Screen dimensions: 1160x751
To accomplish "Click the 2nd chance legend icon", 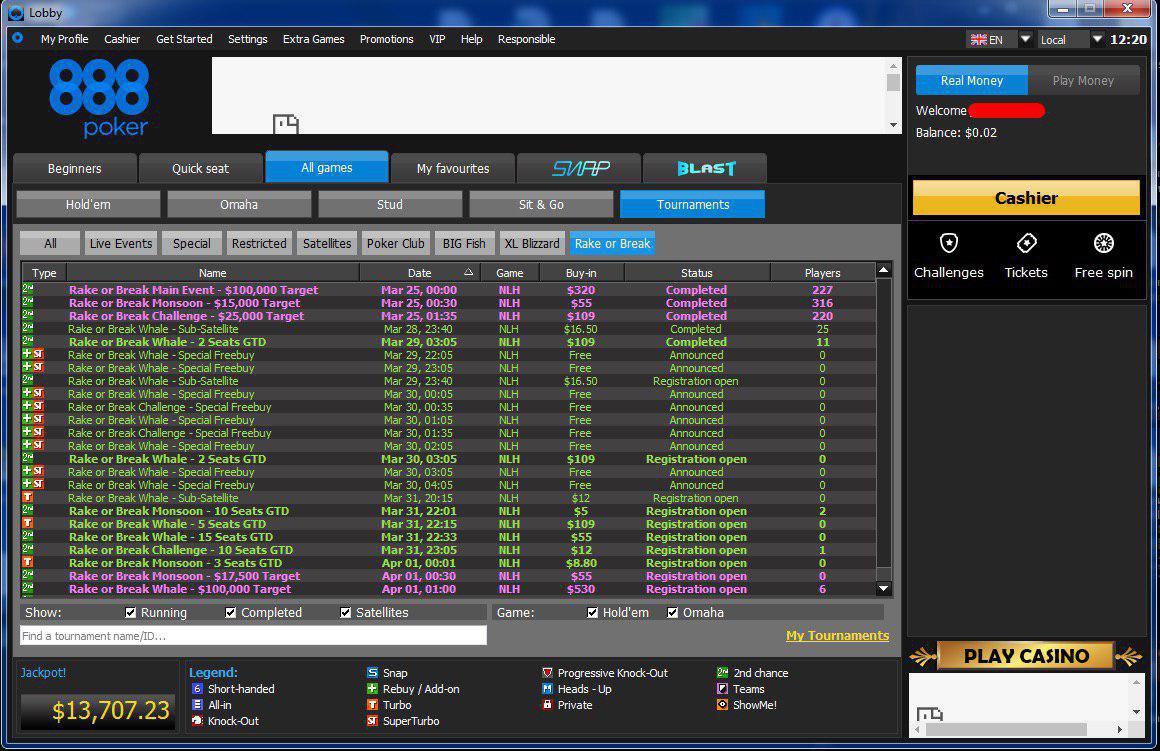I will click(722, 673).
